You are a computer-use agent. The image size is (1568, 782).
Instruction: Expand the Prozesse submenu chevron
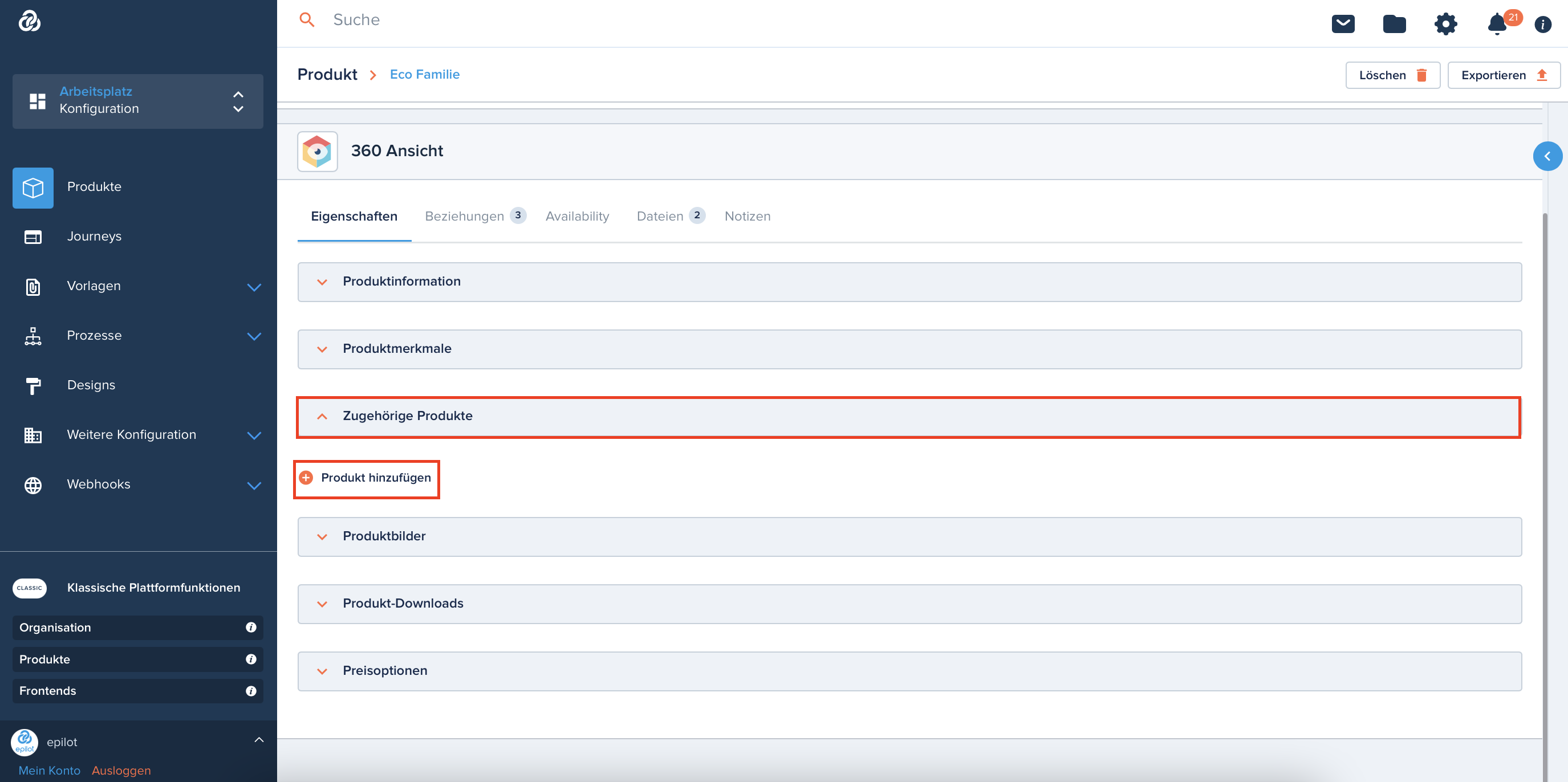254,336
